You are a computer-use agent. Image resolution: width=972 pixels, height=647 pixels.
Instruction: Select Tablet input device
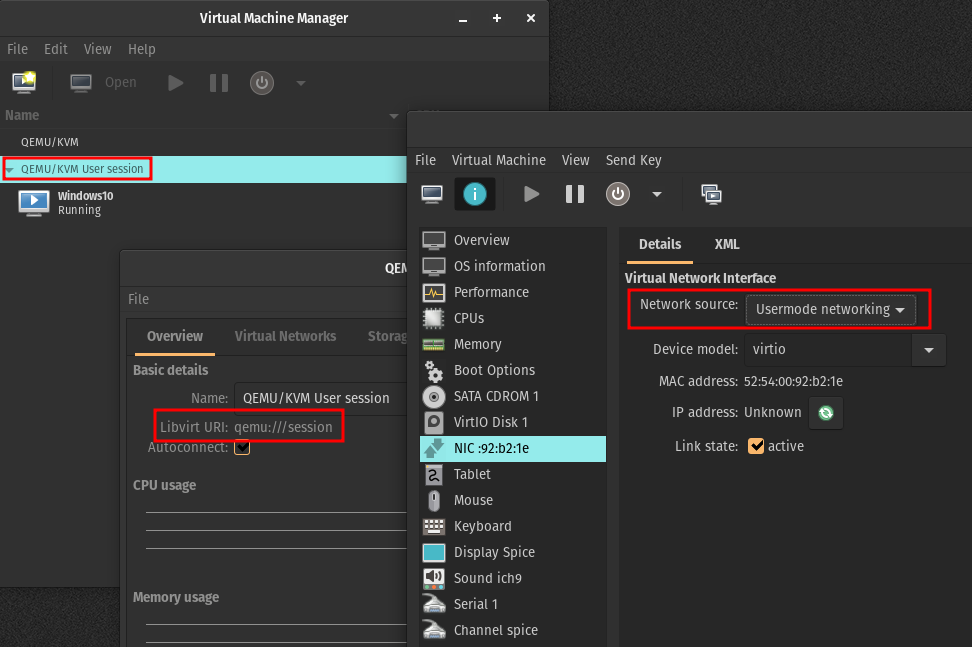coord(513,474)
